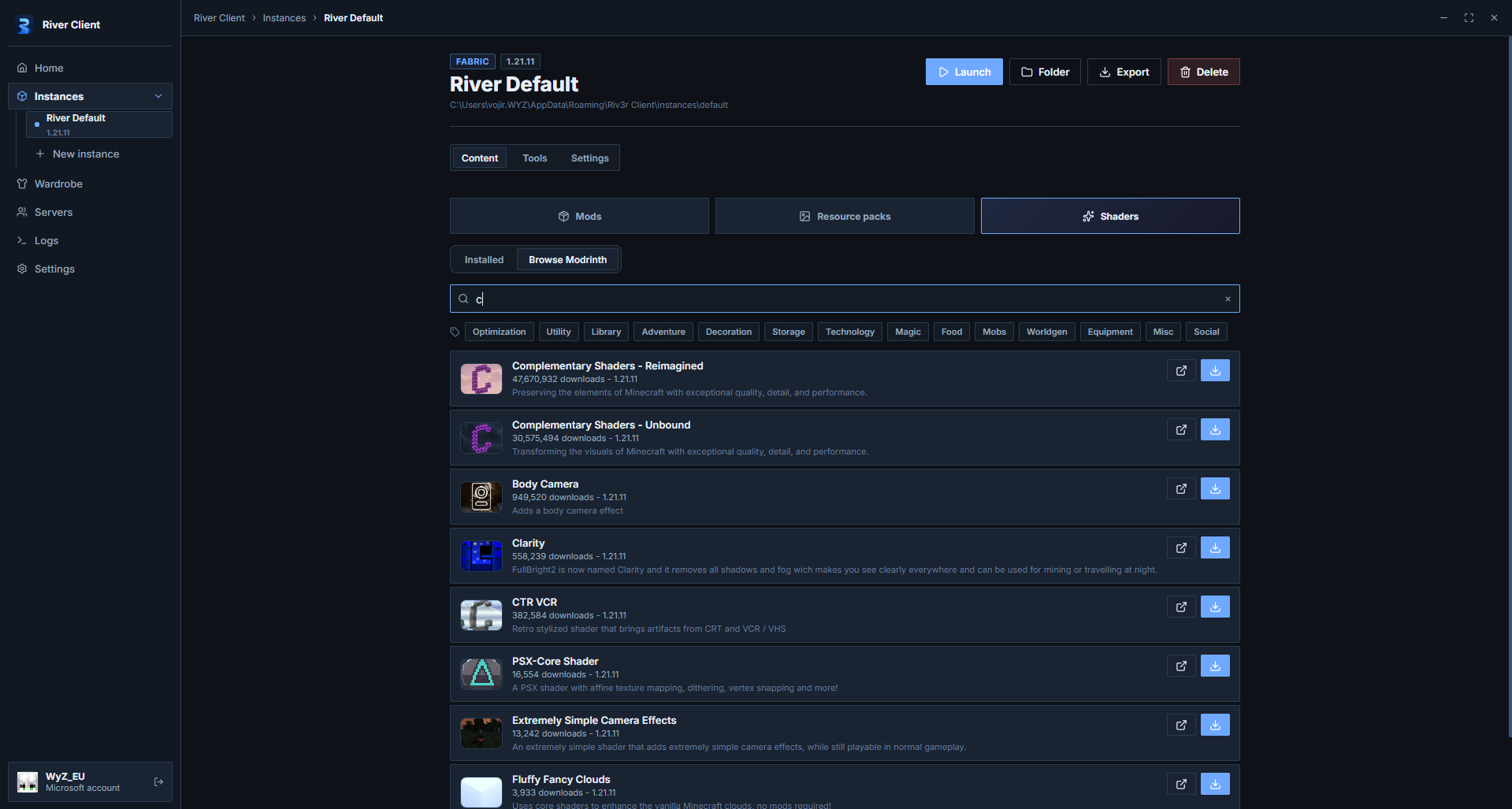Clear the search field with the X icon
The width and height of the screenshot is (1512, 809).
(1228, 299)
